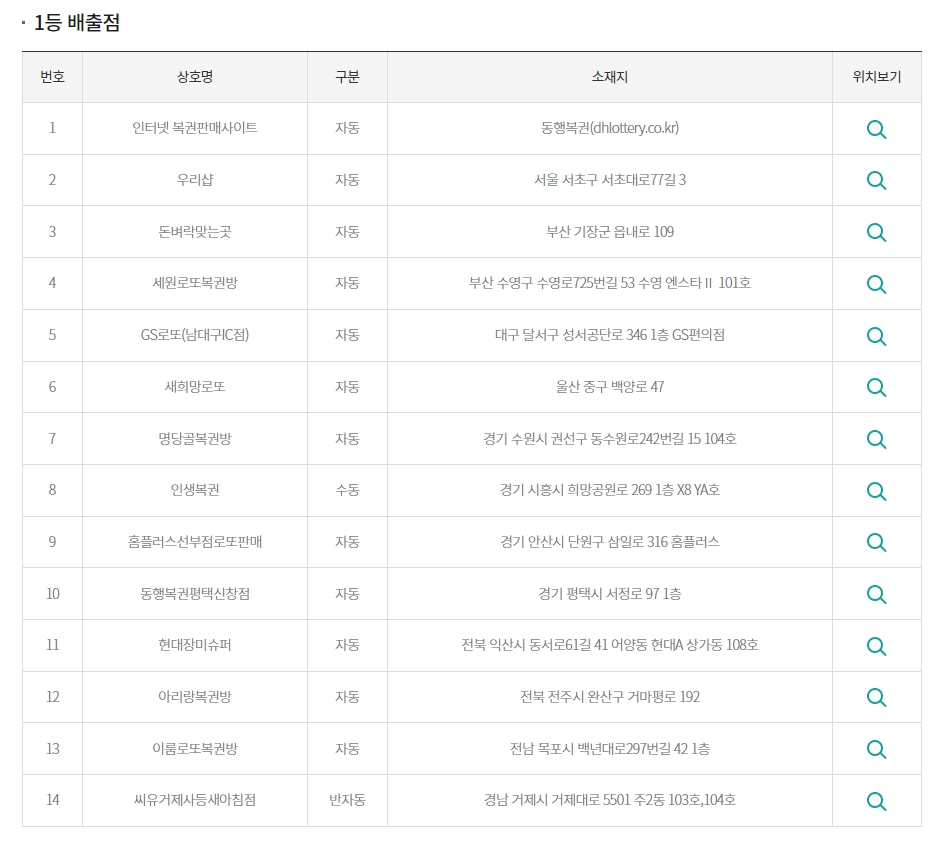This screenshot has width=931, height=844.
Task: Select store name 명당골복권방
Action: pos(195,438)
